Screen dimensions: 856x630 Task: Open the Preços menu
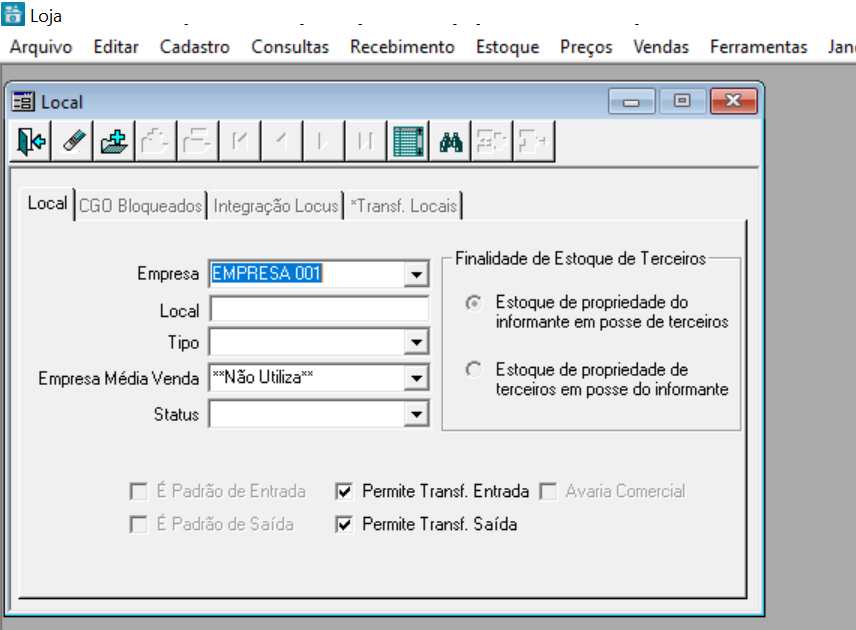(x=586, y=47)
